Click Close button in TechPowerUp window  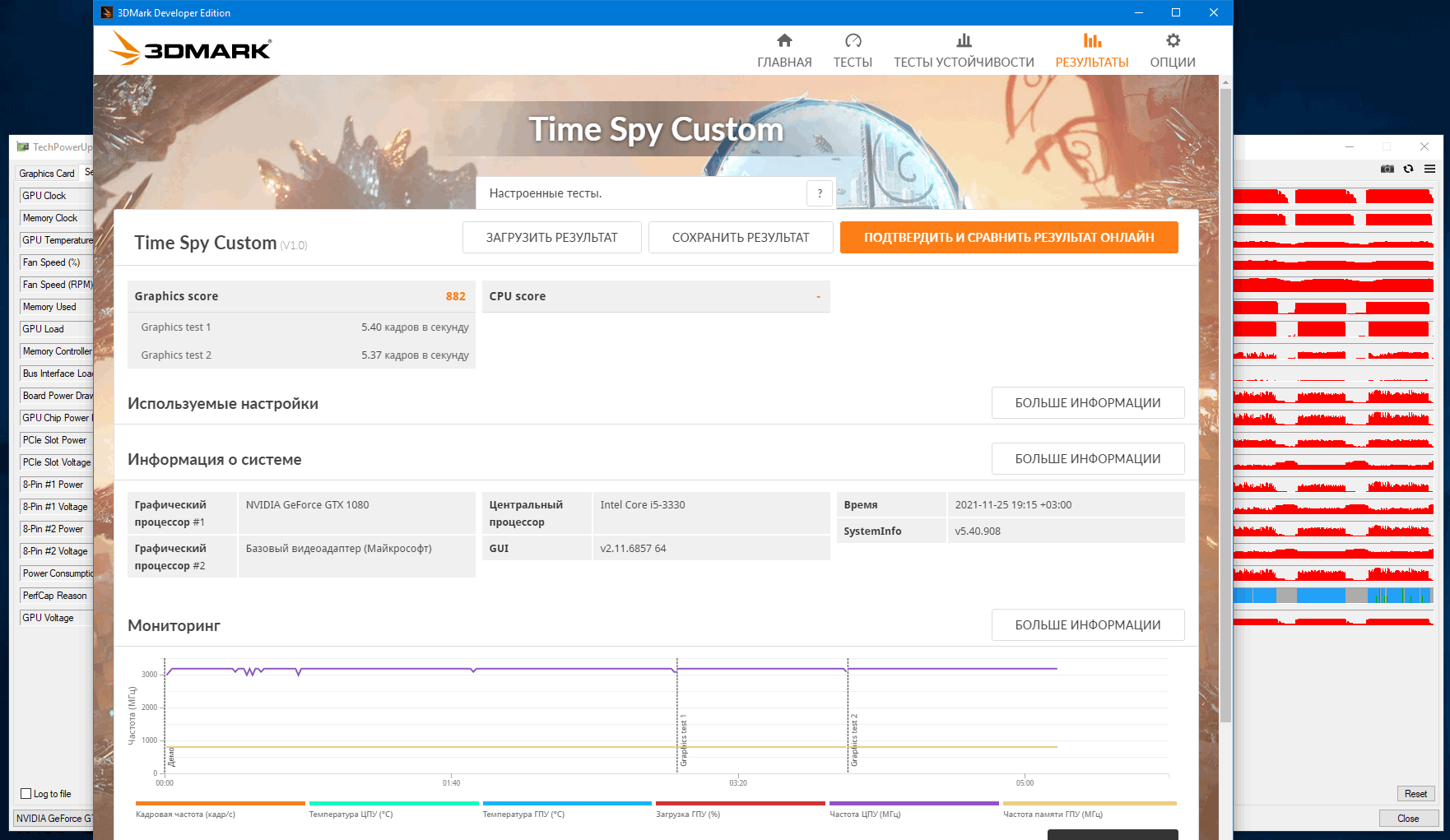[1408, 819]
